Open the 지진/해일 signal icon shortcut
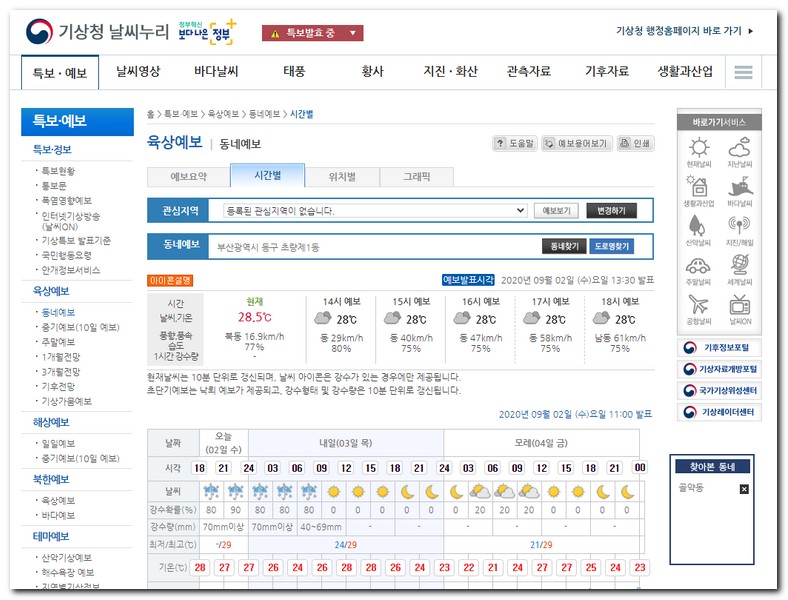The image size is (788, 600). tap(740, 231)
